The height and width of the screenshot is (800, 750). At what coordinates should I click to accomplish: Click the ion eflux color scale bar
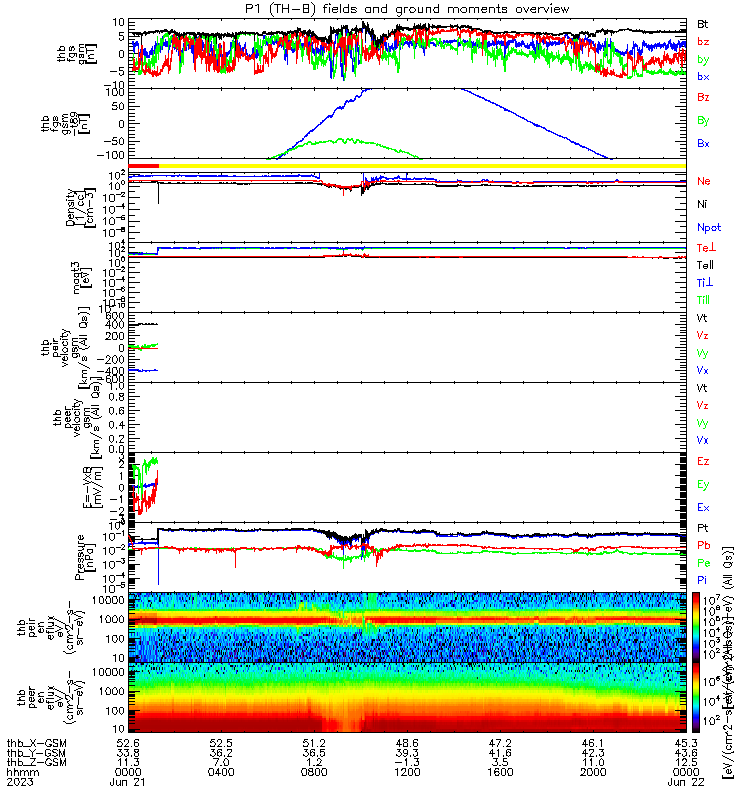pos(696,627)
